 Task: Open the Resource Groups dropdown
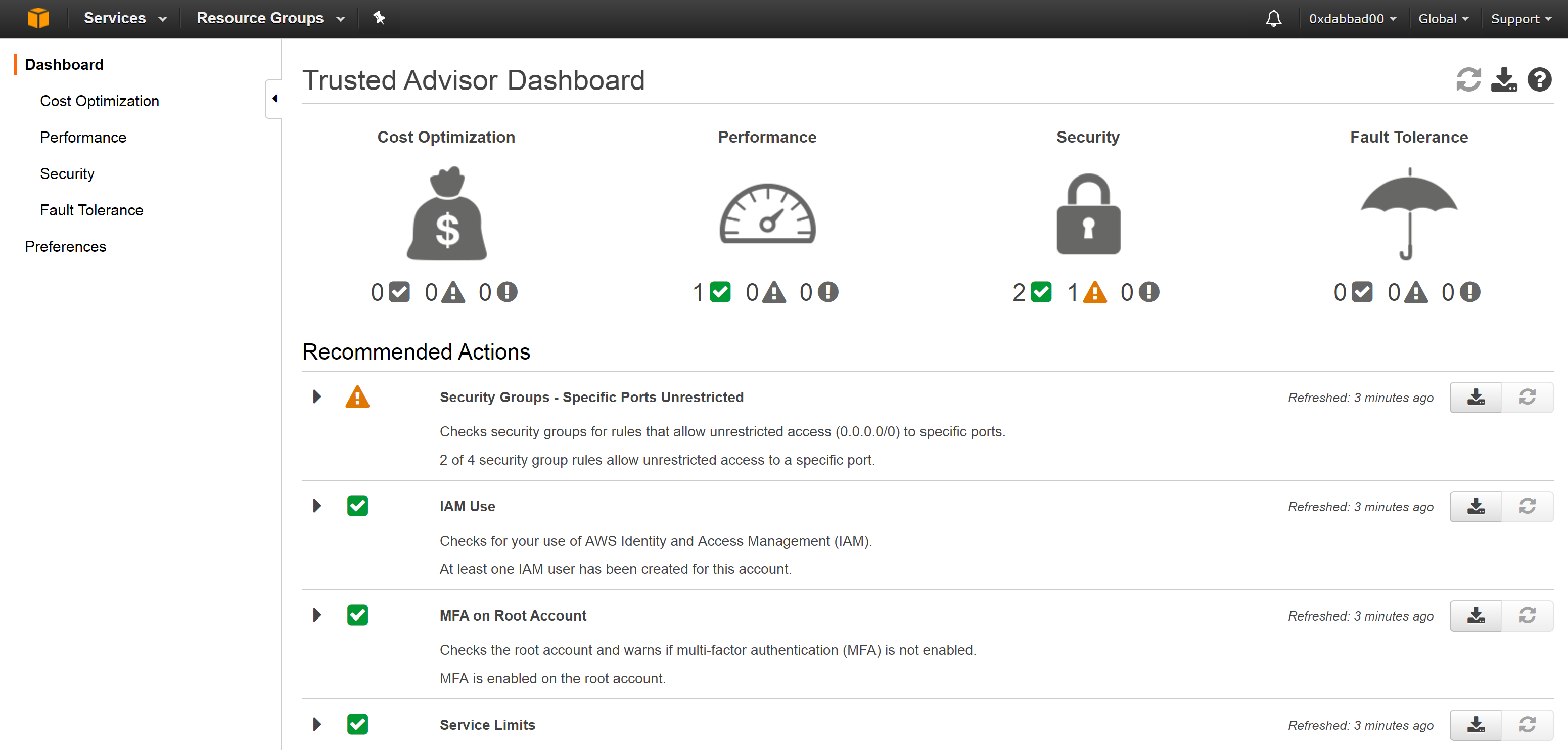click(271, 18)
